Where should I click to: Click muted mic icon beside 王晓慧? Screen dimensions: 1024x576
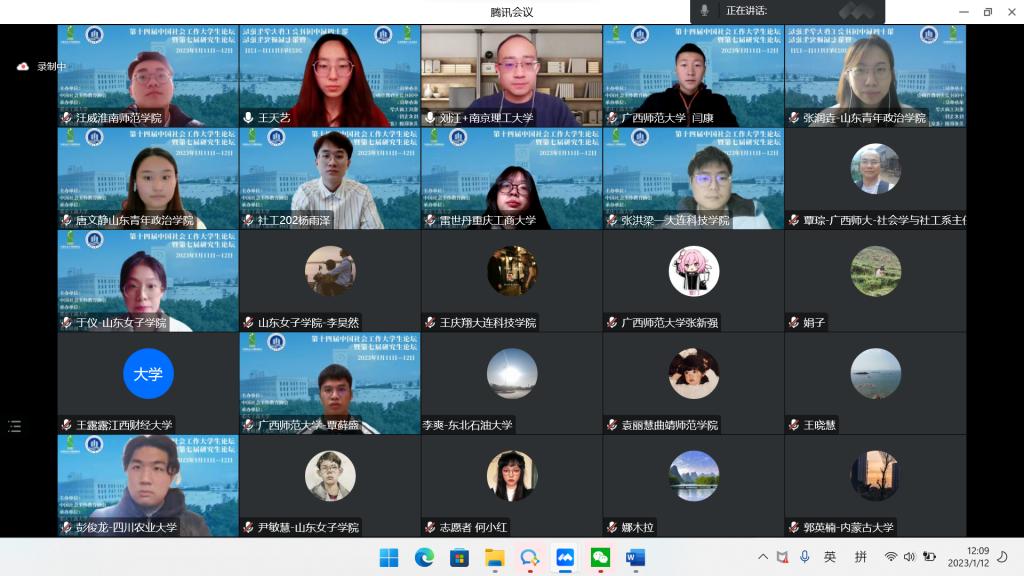click(794, 425)
